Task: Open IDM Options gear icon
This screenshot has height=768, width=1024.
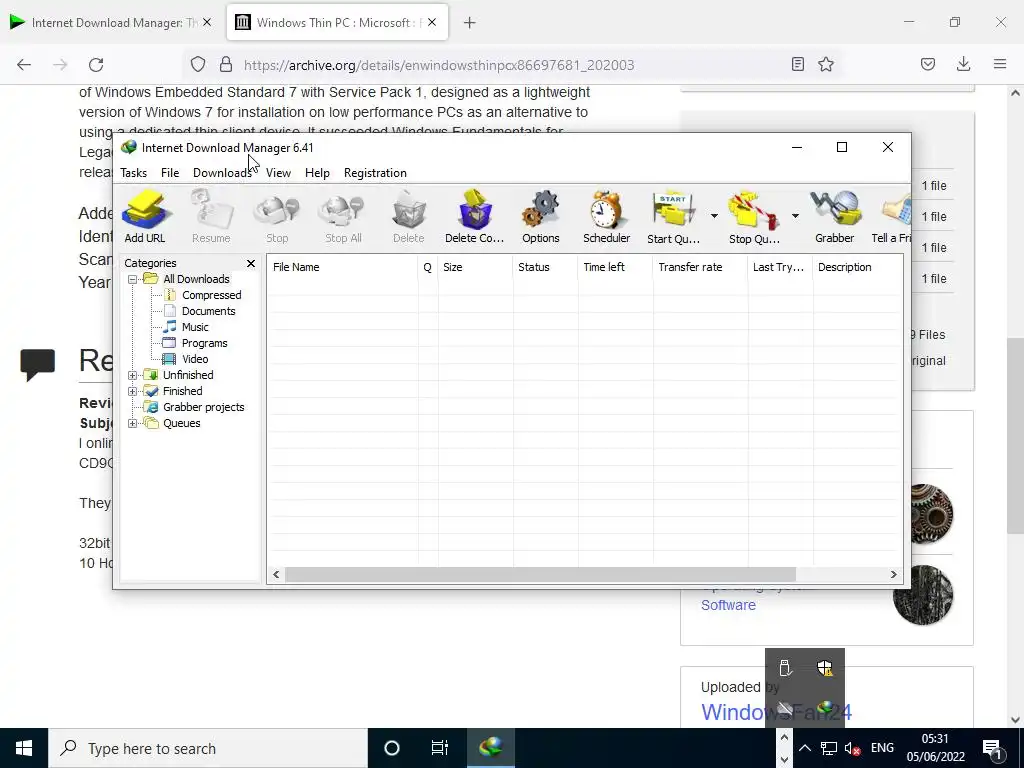Action: tap(541, 217)
